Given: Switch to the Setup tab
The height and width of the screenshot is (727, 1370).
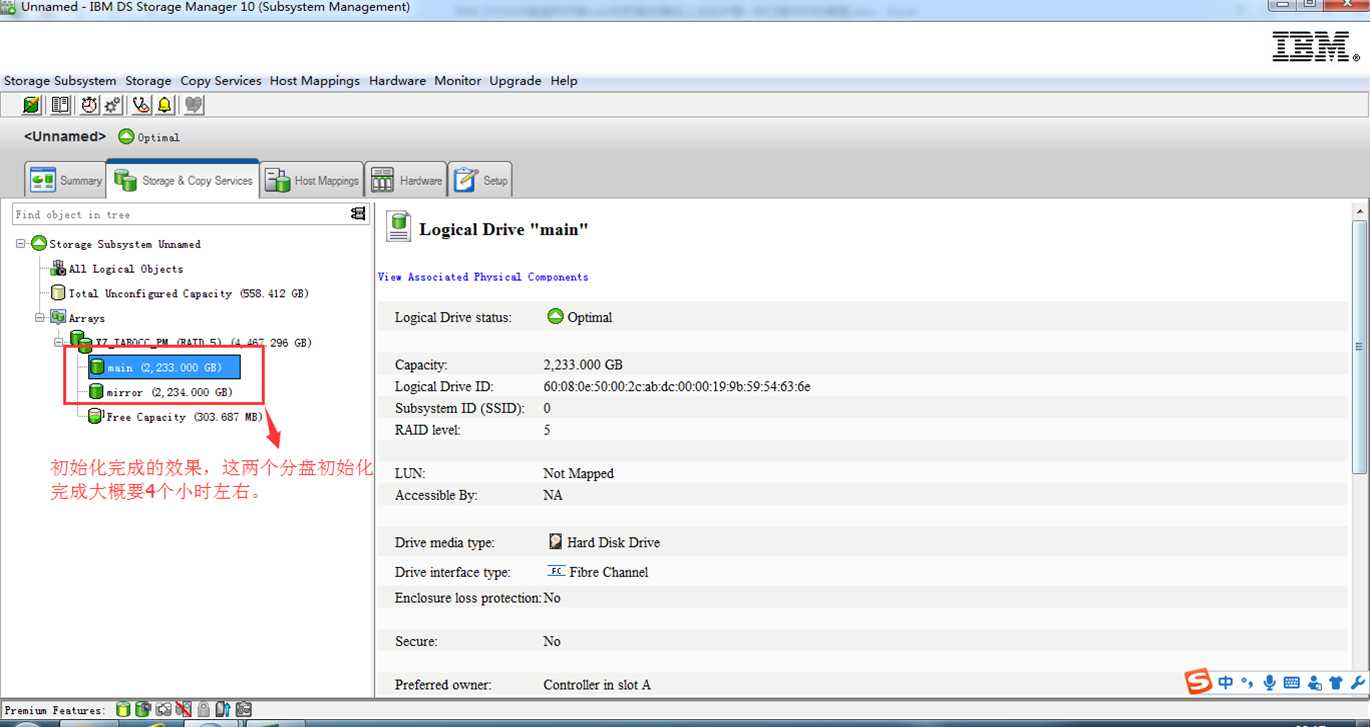Looking at the screenshot, I should point(481,180).
